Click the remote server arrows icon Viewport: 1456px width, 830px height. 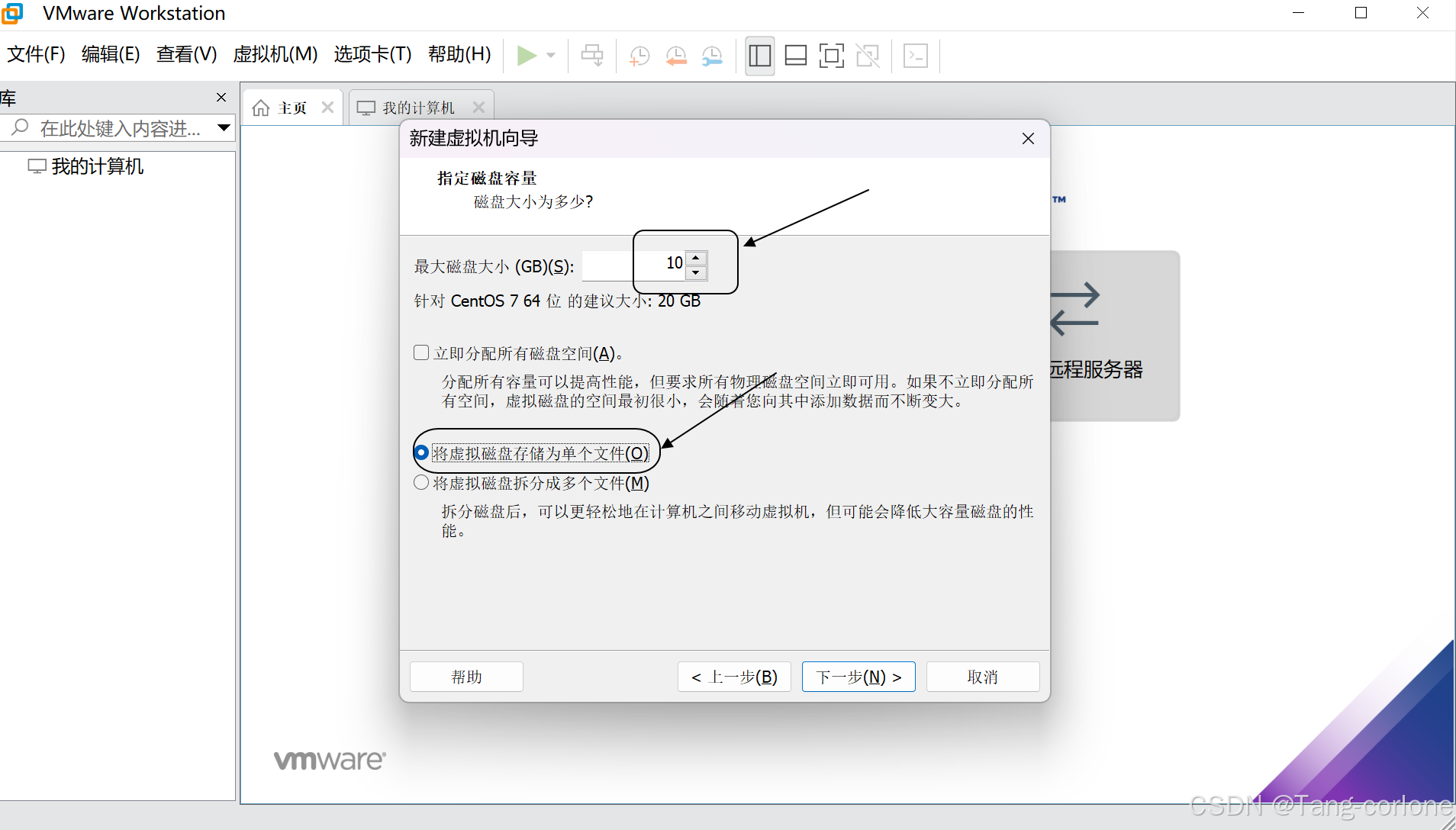pyautogui.click(x=1075, y=310)
